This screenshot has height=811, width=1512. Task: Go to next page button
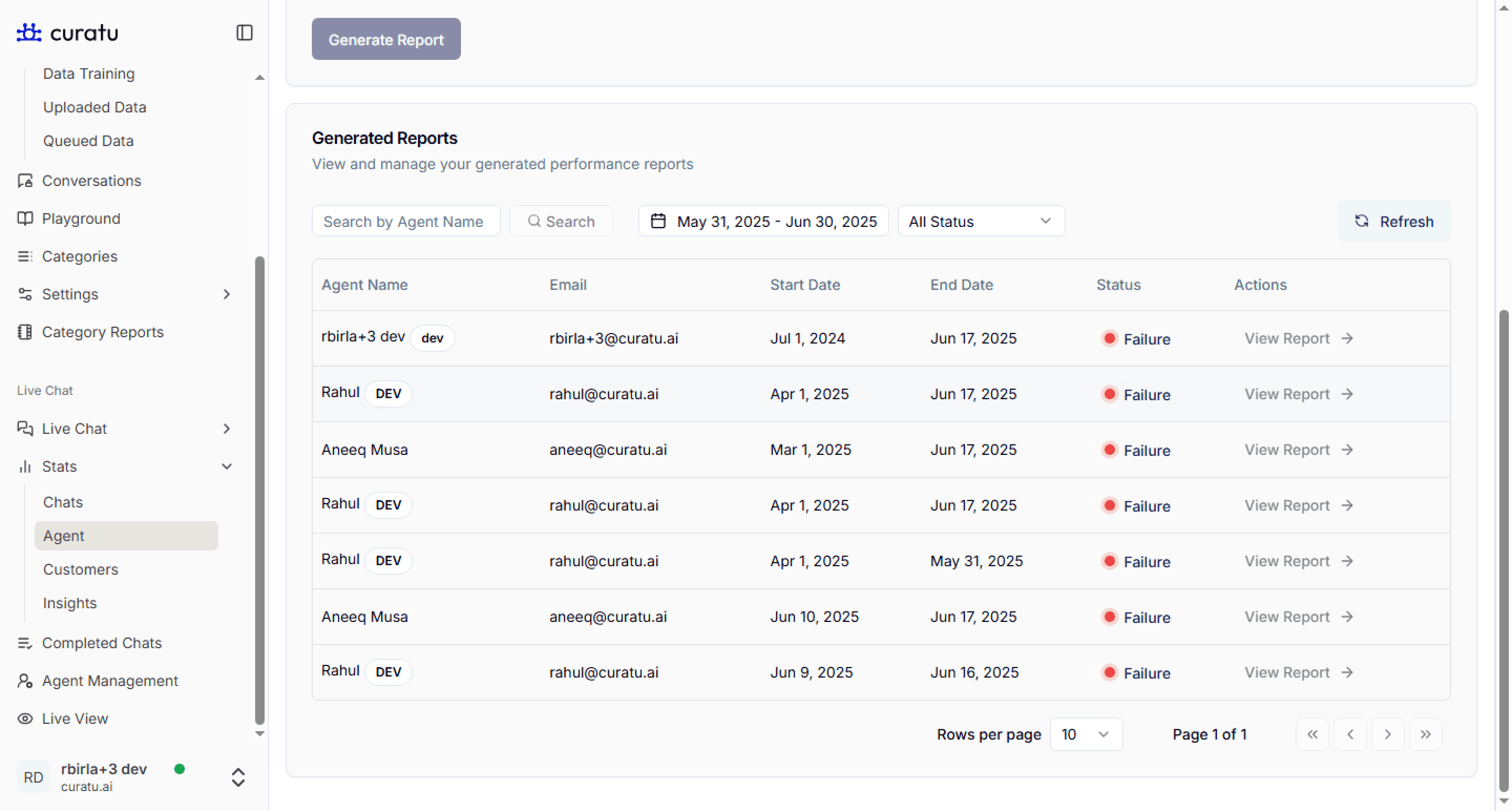(x=1388, y=735)
